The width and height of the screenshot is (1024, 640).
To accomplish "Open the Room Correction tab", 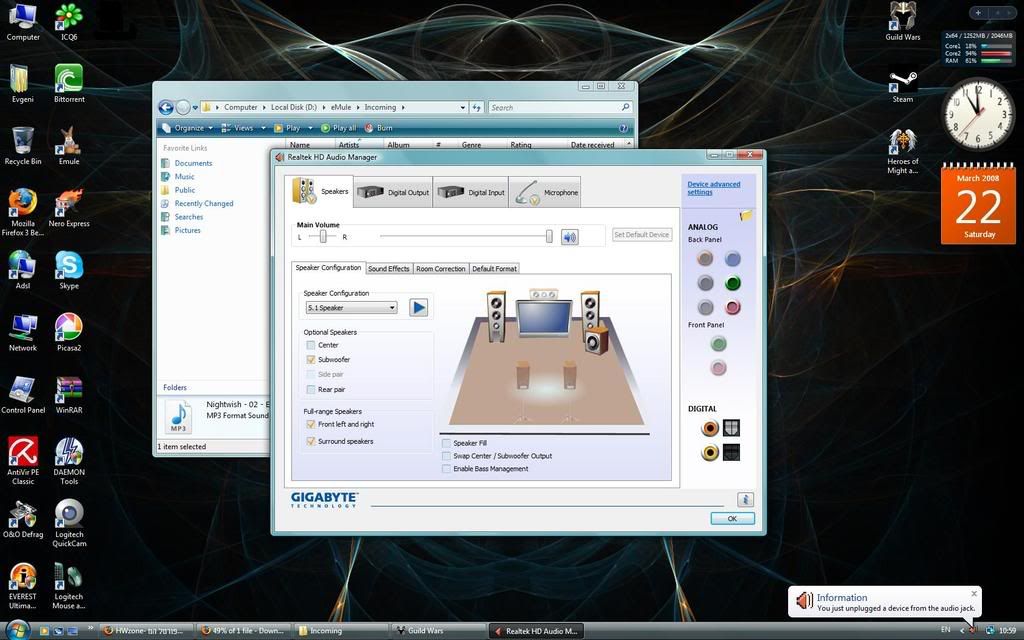I will coord(441,268).
